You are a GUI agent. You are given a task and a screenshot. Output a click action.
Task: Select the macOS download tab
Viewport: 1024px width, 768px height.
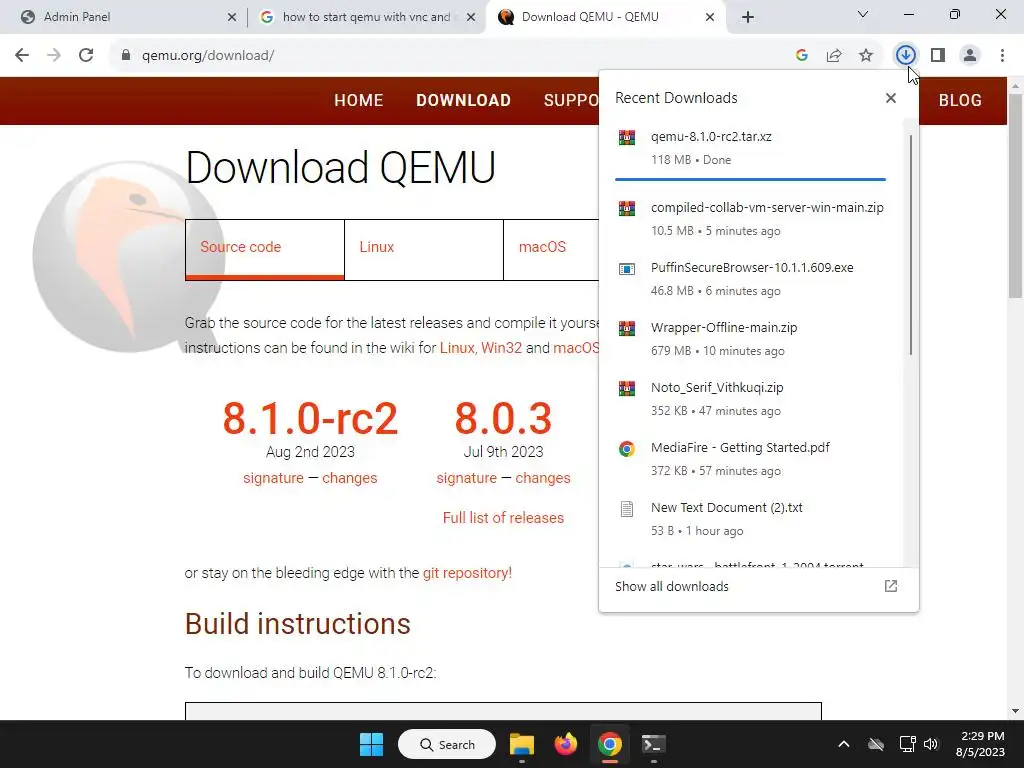click(551, 249)
